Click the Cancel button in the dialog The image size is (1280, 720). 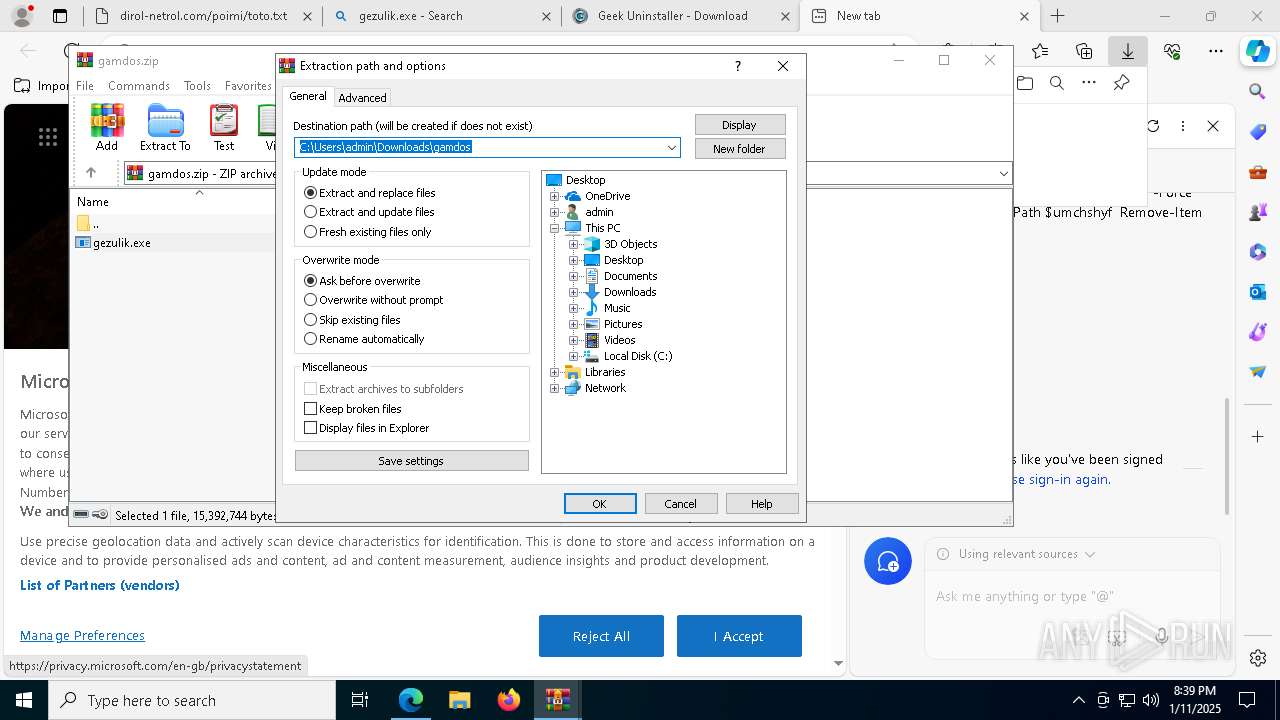click(681, 504)
